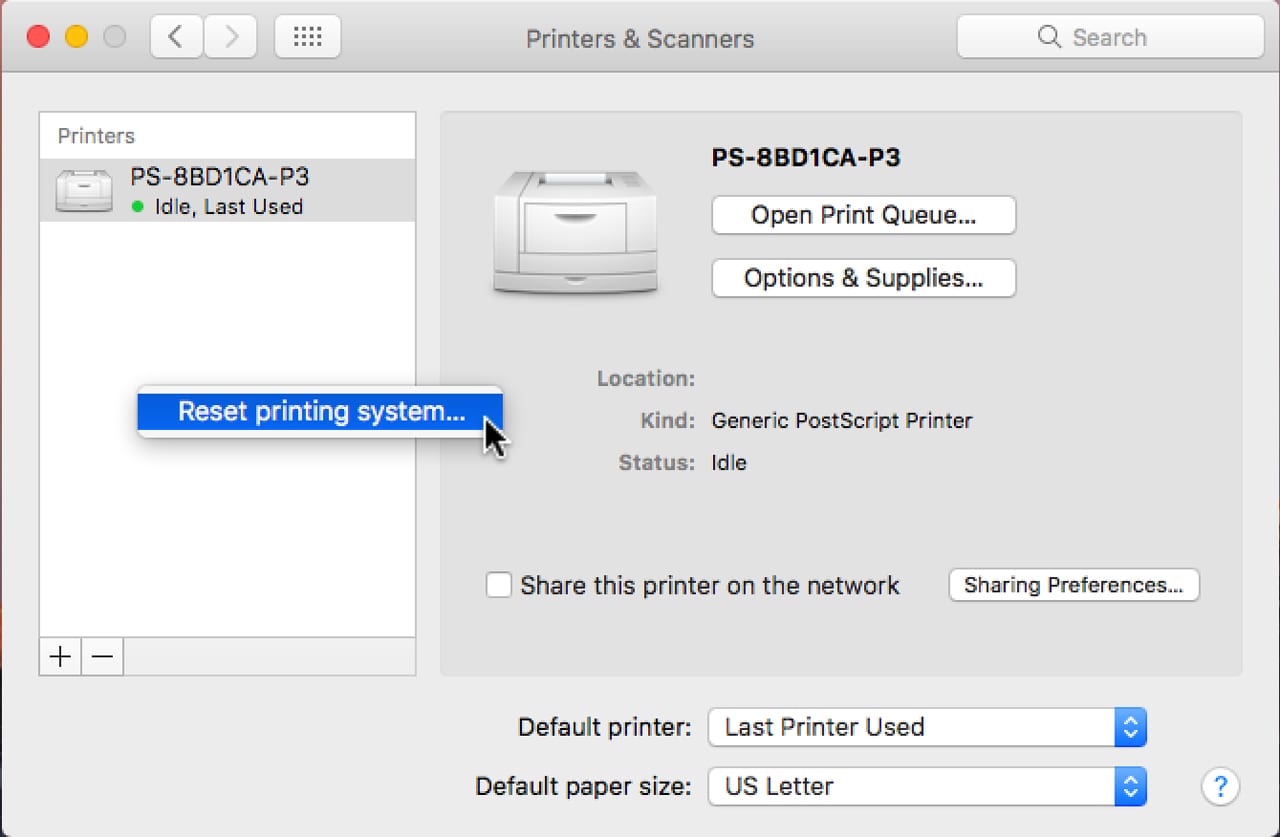This screenshot has width=1280, height=837.
Task: Click the remove printer minus button
Action: [x=102, y=657]
